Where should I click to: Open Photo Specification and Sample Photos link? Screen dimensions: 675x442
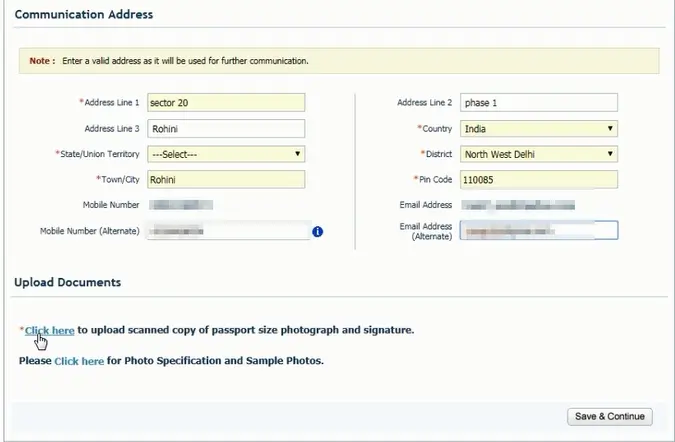pos(79,360)
